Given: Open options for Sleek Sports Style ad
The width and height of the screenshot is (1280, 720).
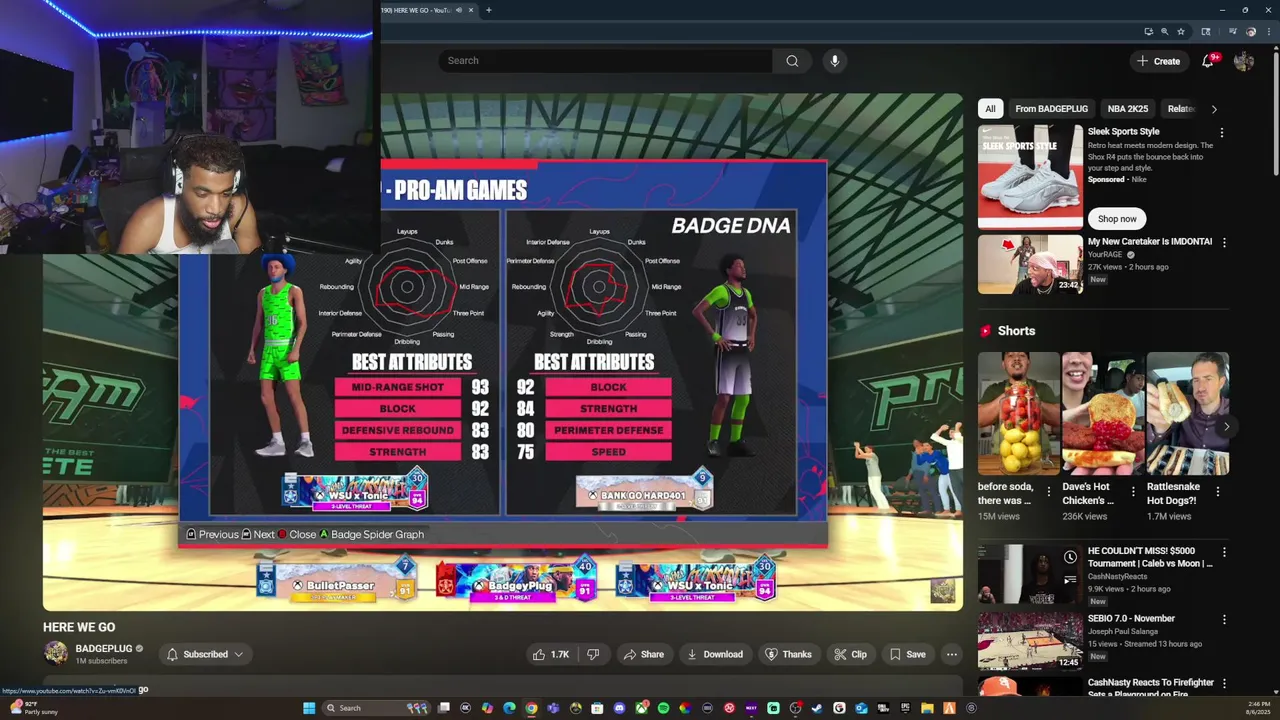Looking at the screenshot, I should 1222,132.
